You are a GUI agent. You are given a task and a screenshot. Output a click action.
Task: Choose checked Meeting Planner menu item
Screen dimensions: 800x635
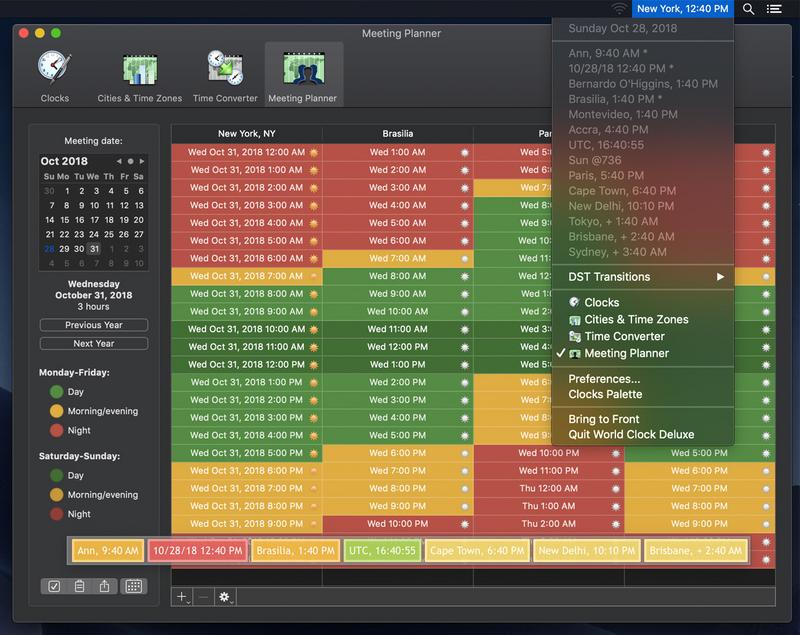pyautogui.click(x=643, y=353)
